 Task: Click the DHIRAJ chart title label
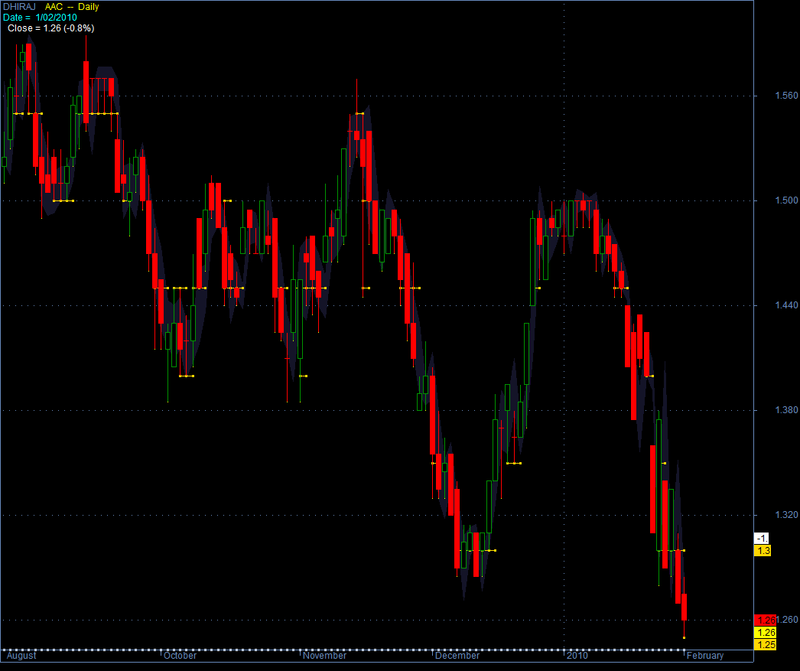pos(19,7)
